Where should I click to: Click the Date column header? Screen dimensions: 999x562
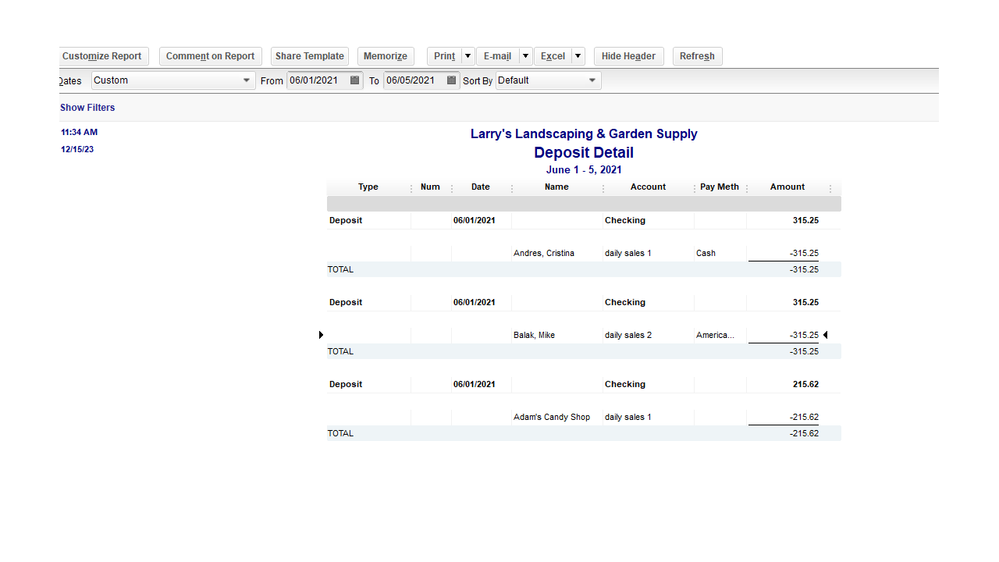[480, 187]
